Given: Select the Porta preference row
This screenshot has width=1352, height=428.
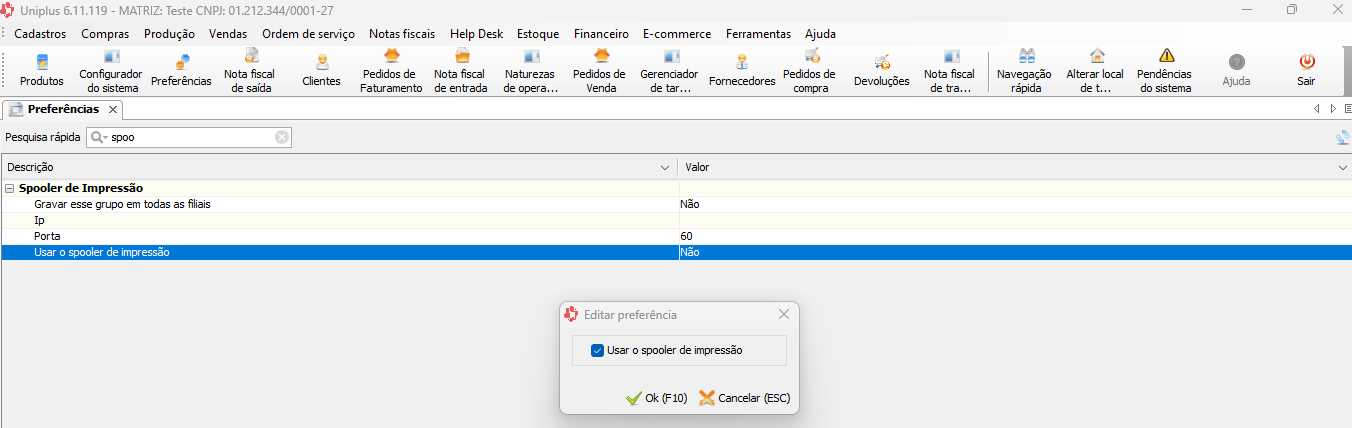Looking at the screenshot, I should coord(340,236).
